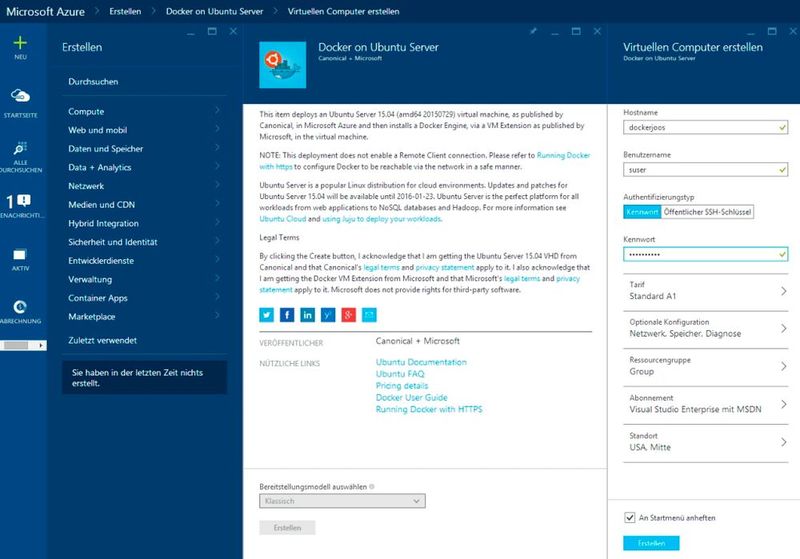800x559 pixels.
Task: Open the Abrechnung billing icon
Action: tap(20, 307)
